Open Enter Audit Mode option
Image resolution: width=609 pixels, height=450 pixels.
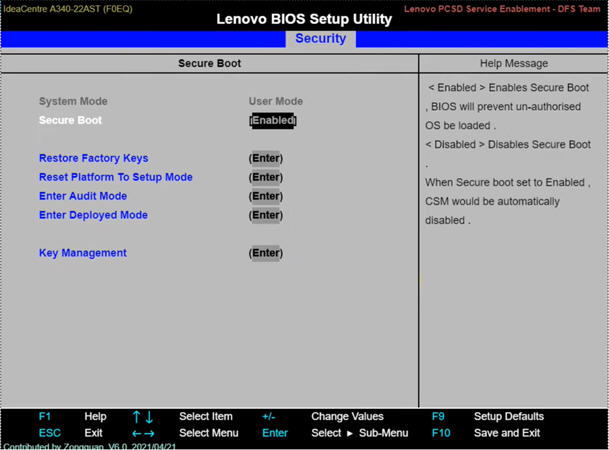point(83,196)
